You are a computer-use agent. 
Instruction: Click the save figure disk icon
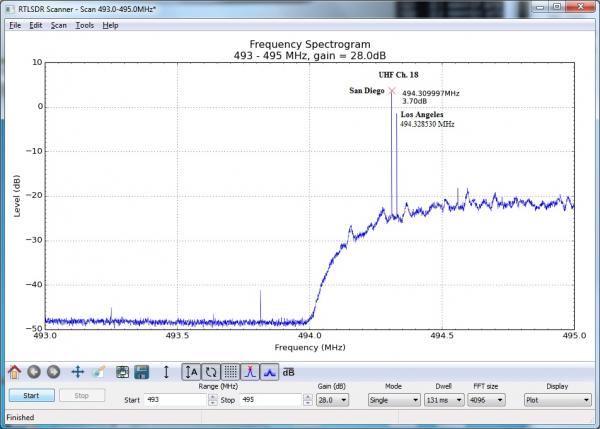tap(142, 372)
